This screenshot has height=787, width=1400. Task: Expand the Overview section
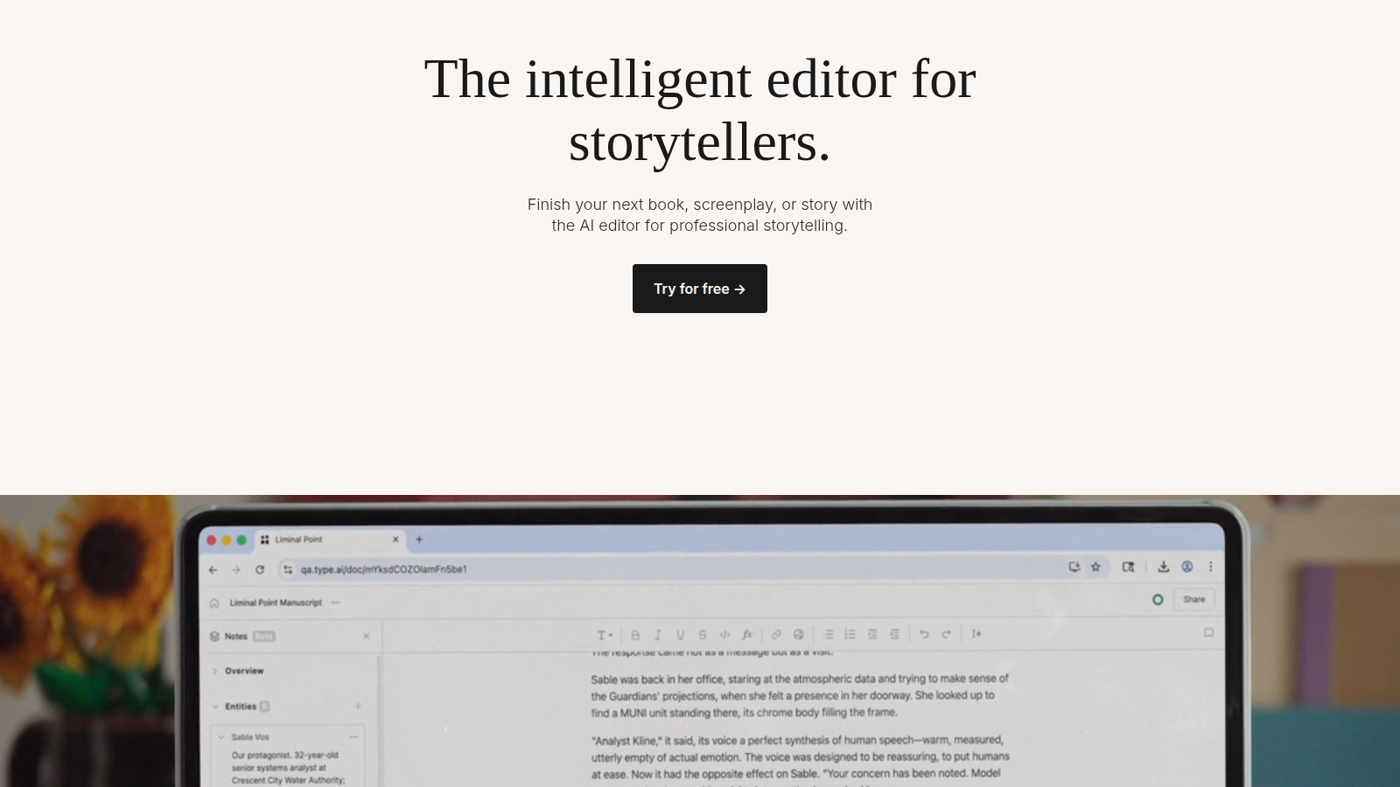click(214, 671)
